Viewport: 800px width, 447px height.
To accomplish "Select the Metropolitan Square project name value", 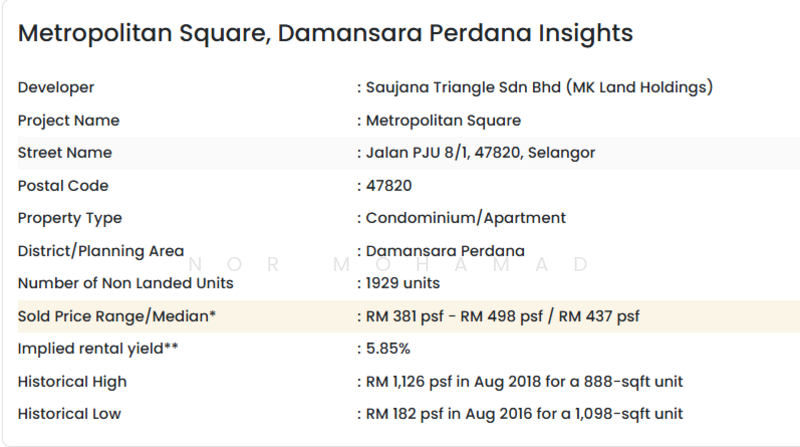I will 442,121.
